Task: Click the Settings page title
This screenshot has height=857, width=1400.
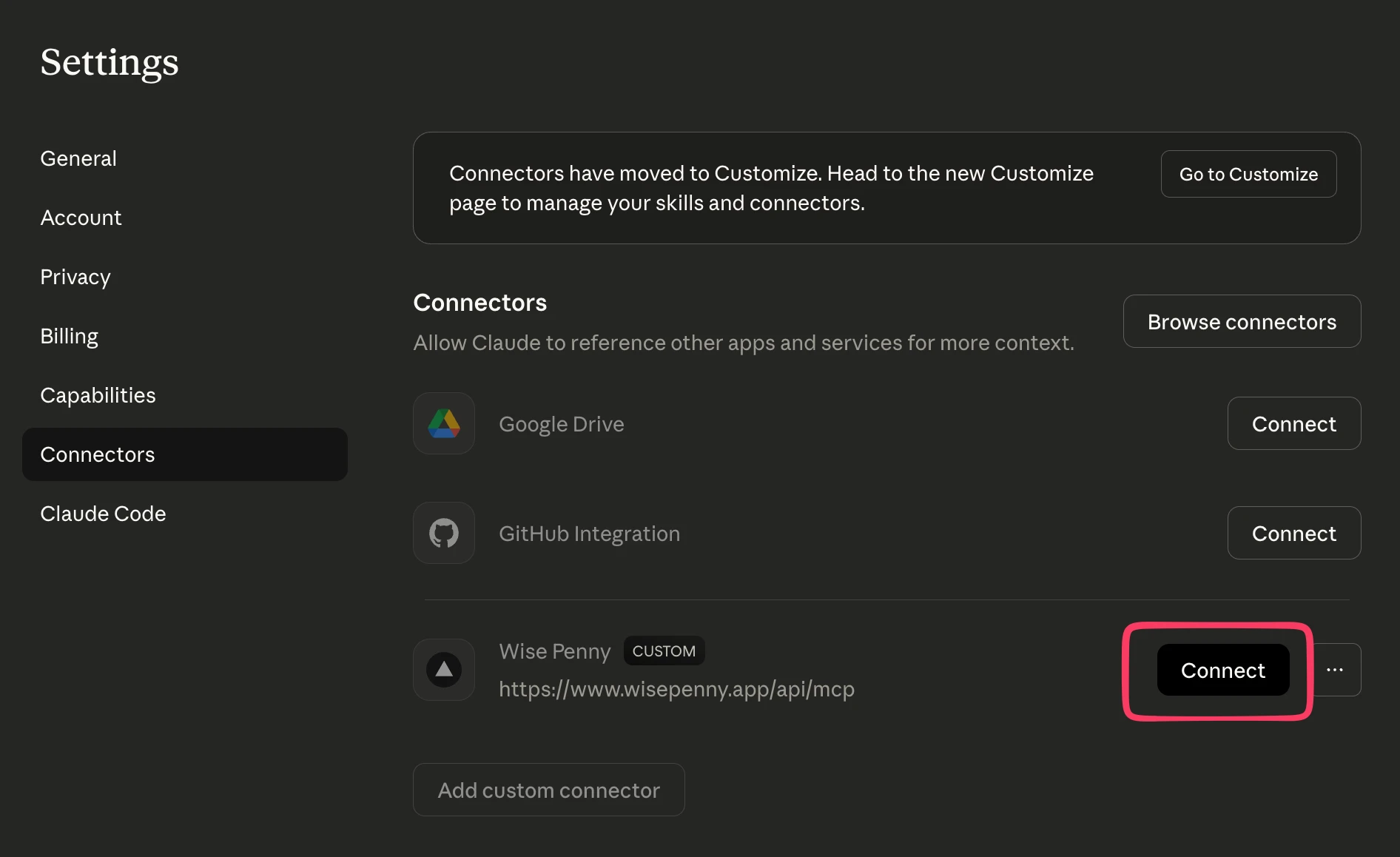Action: [110, 63]
